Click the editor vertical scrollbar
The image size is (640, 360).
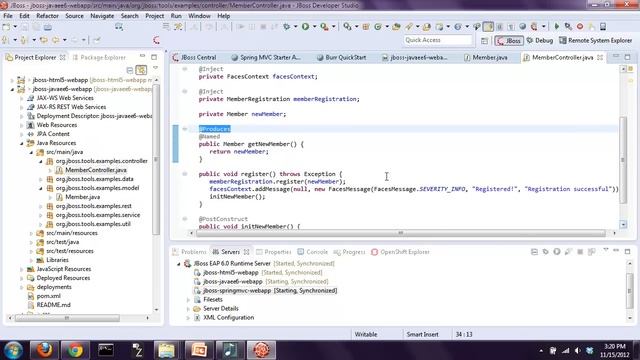(623, 160)
